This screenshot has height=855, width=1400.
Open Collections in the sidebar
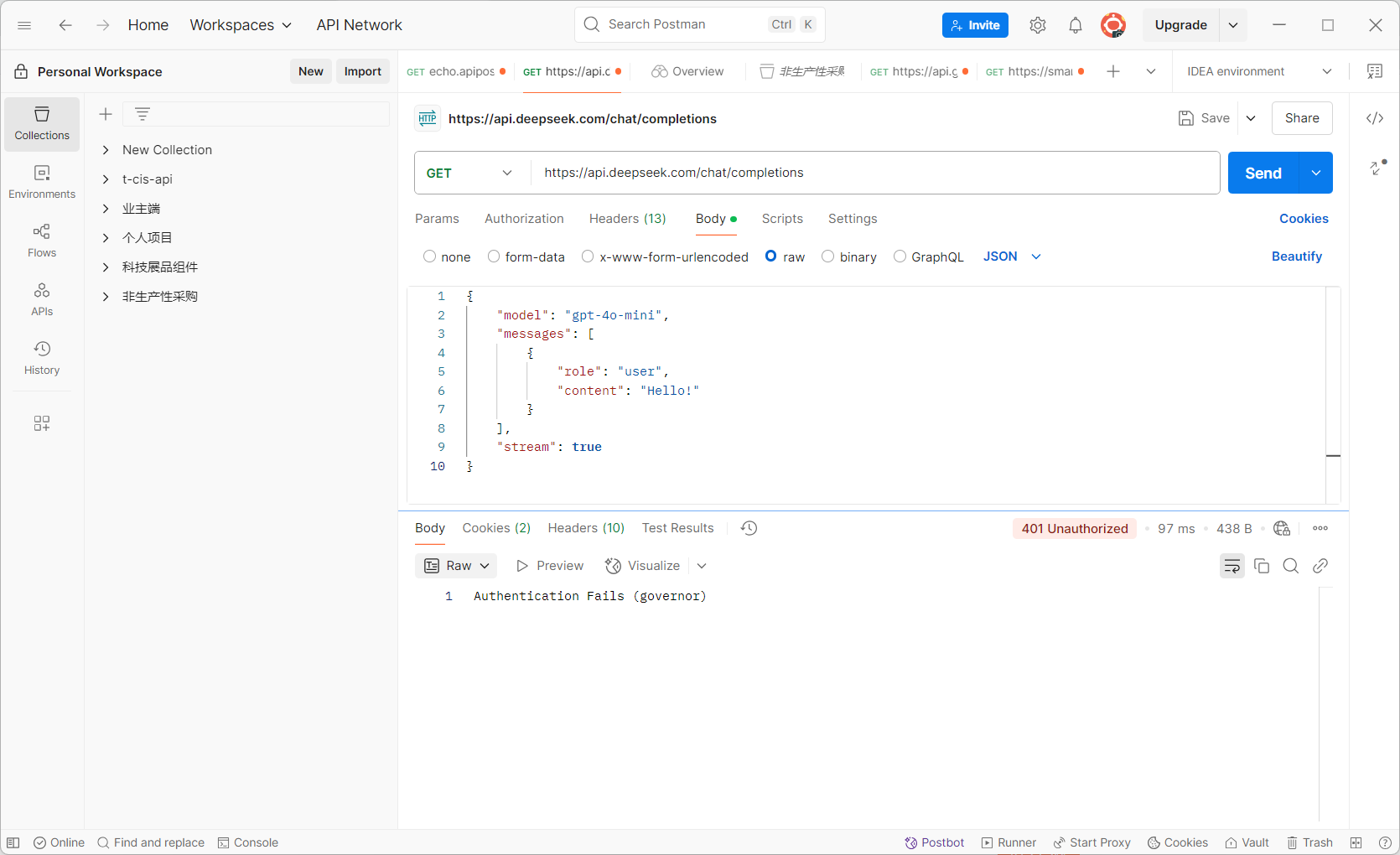[x=42, y=124]
